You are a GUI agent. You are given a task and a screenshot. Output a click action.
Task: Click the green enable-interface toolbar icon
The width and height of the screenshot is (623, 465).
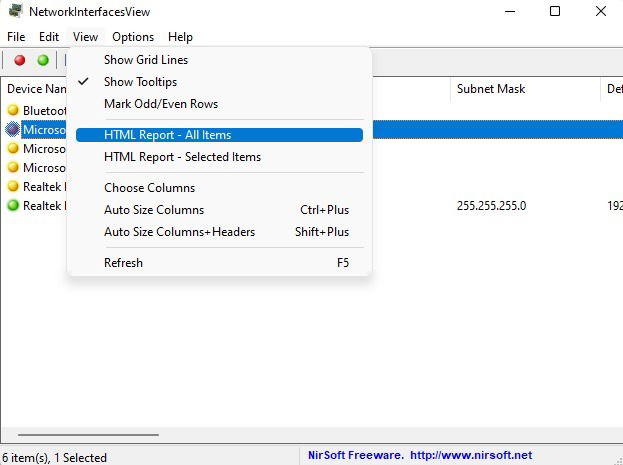[43, 60]
